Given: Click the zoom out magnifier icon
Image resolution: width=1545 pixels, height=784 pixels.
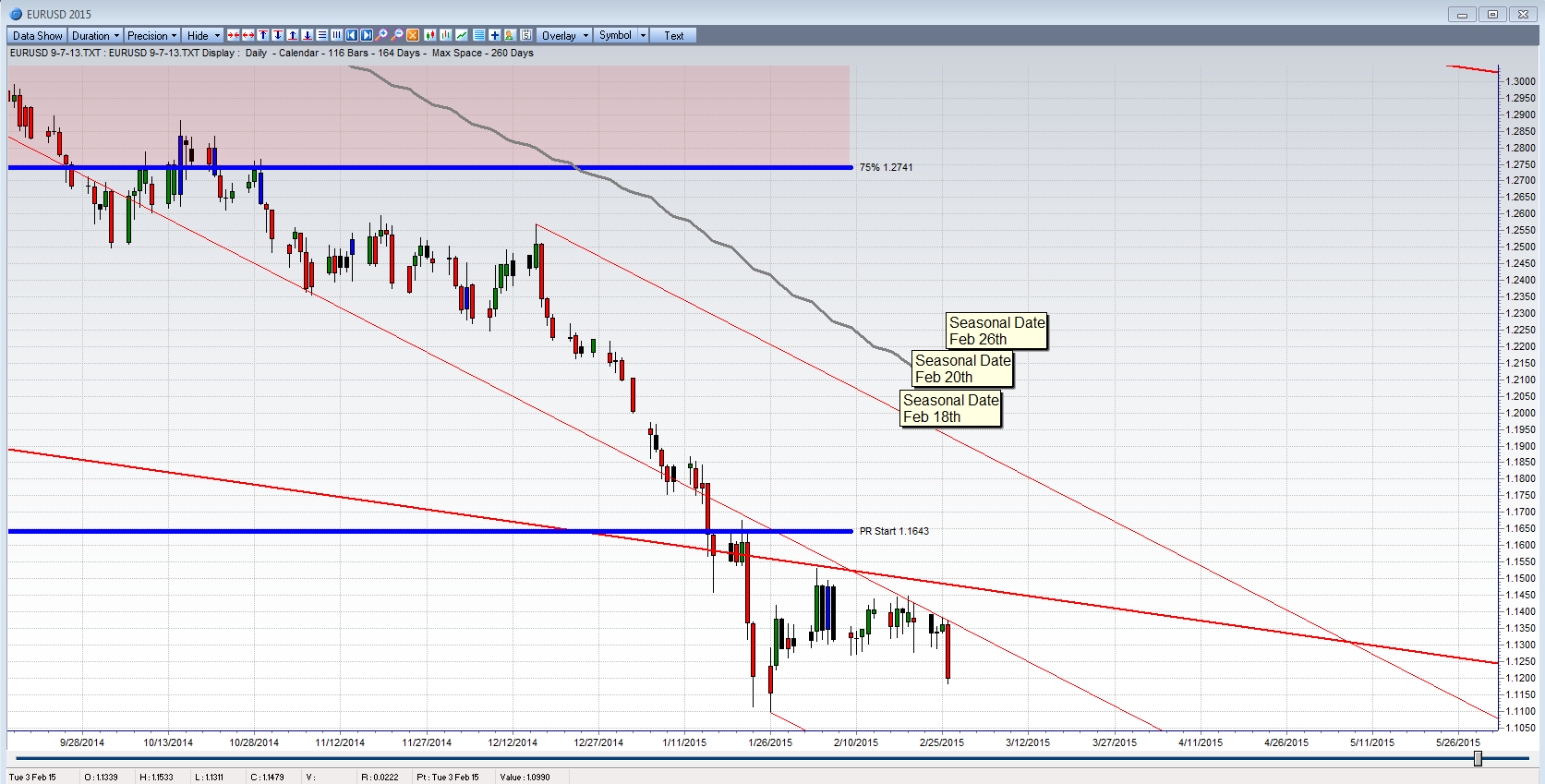Looking at the screenshot, I should coord(397,35).
